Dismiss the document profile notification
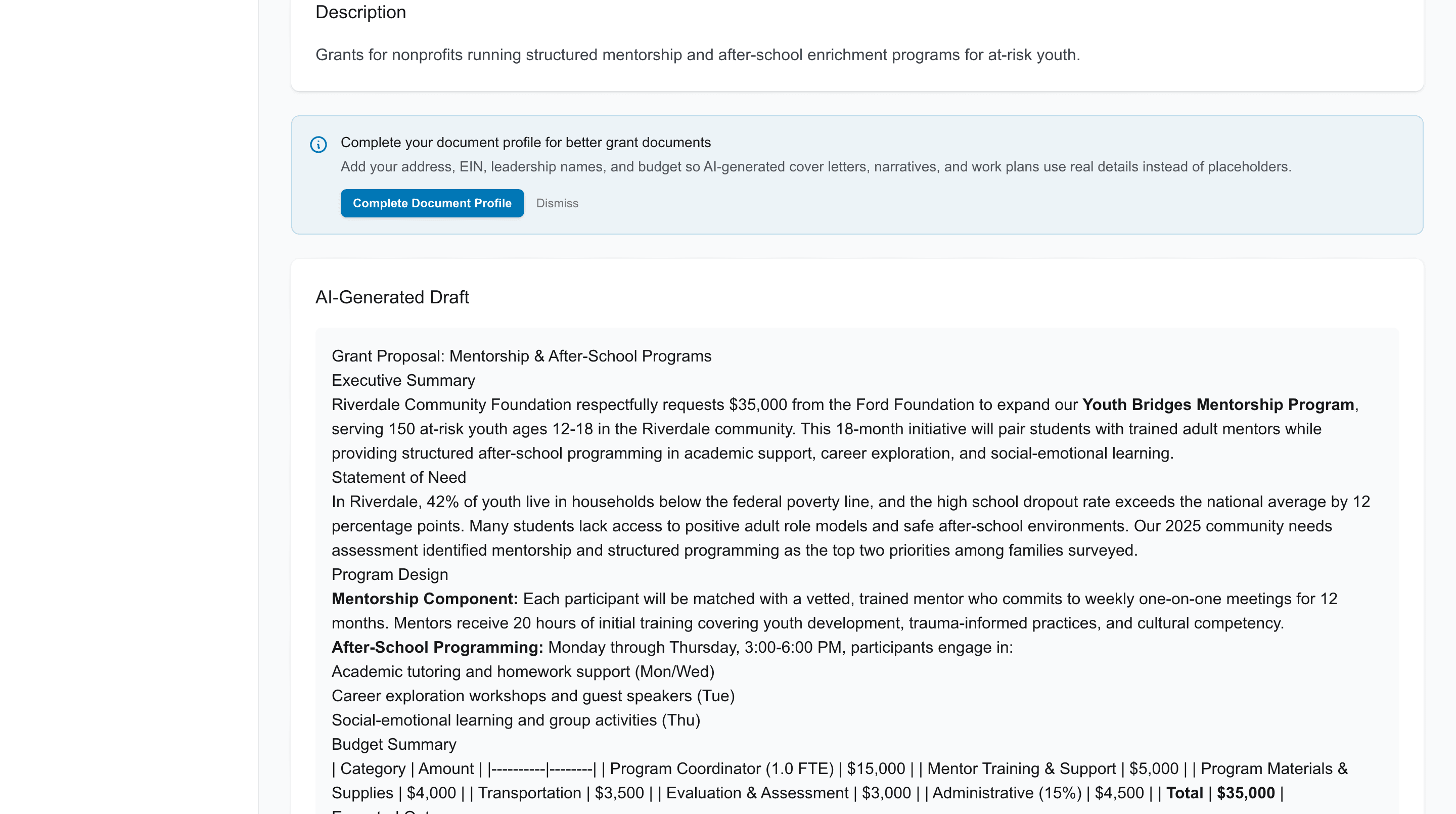 [557, 203]
